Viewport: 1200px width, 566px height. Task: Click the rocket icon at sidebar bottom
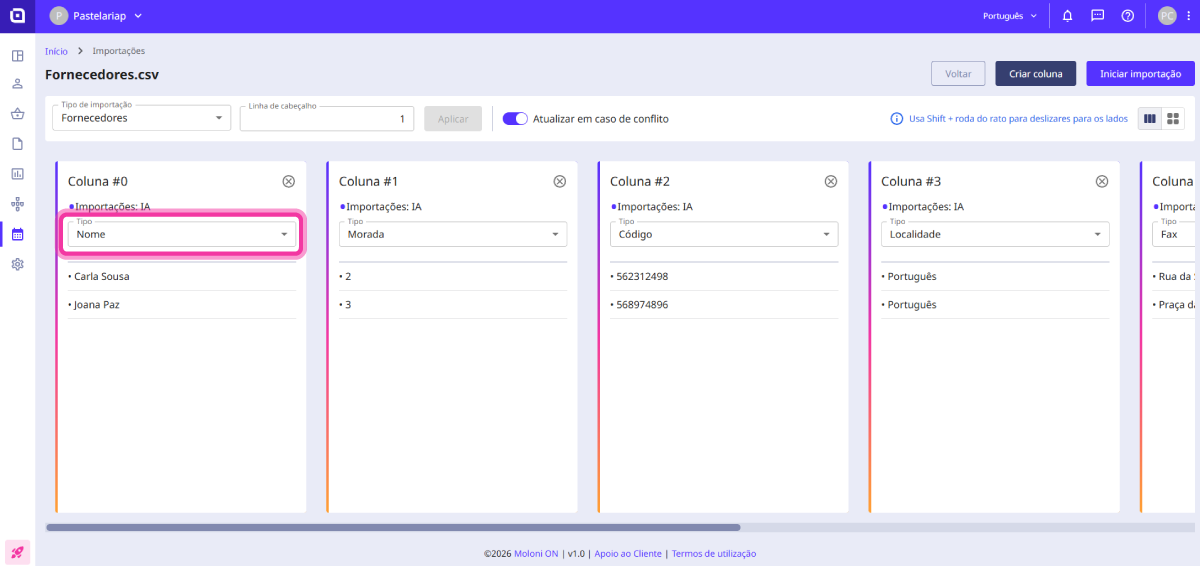tap(17, 551)
